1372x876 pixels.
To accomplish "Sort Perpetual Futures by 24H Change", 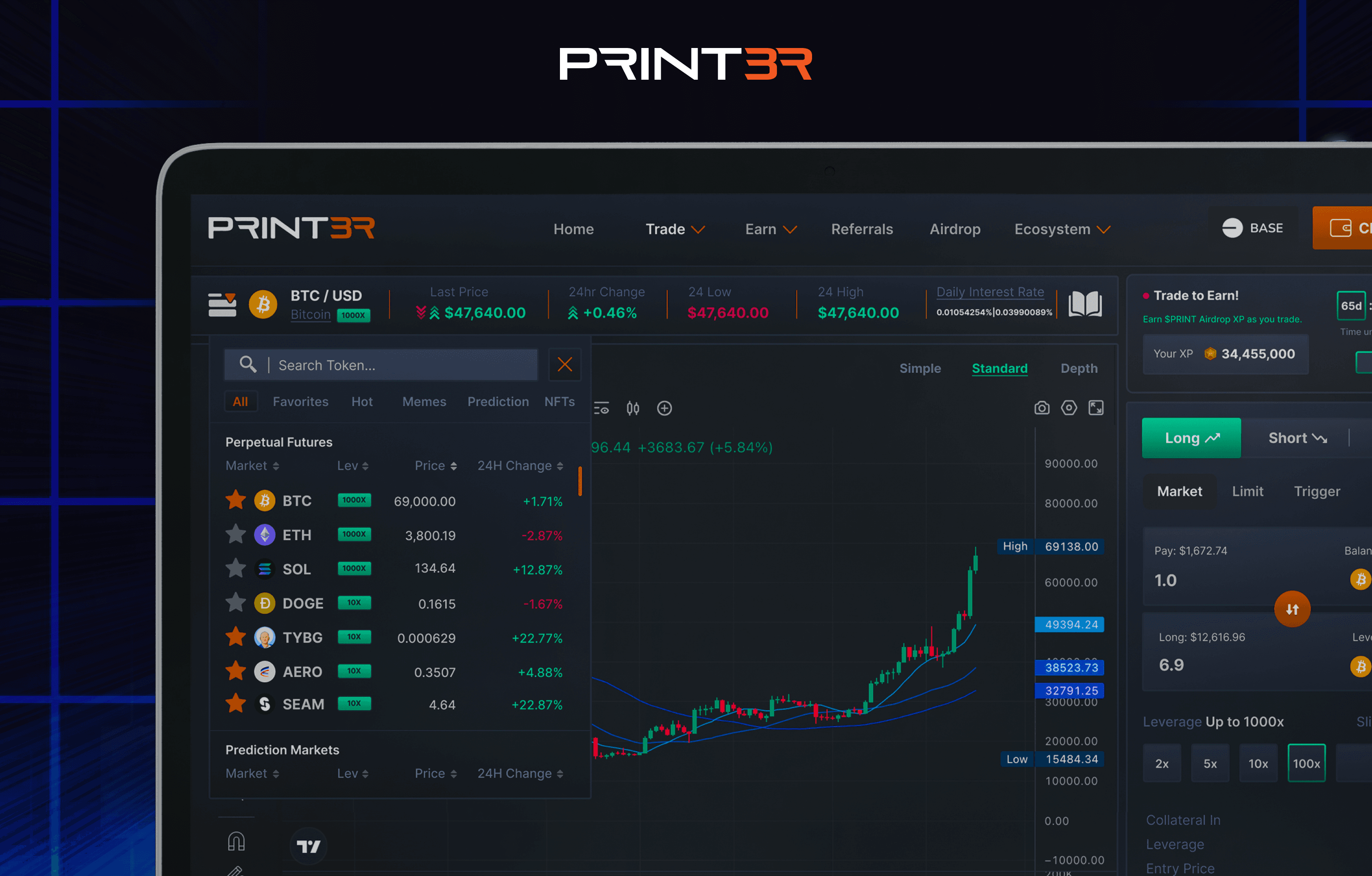I will click(520, 465).
